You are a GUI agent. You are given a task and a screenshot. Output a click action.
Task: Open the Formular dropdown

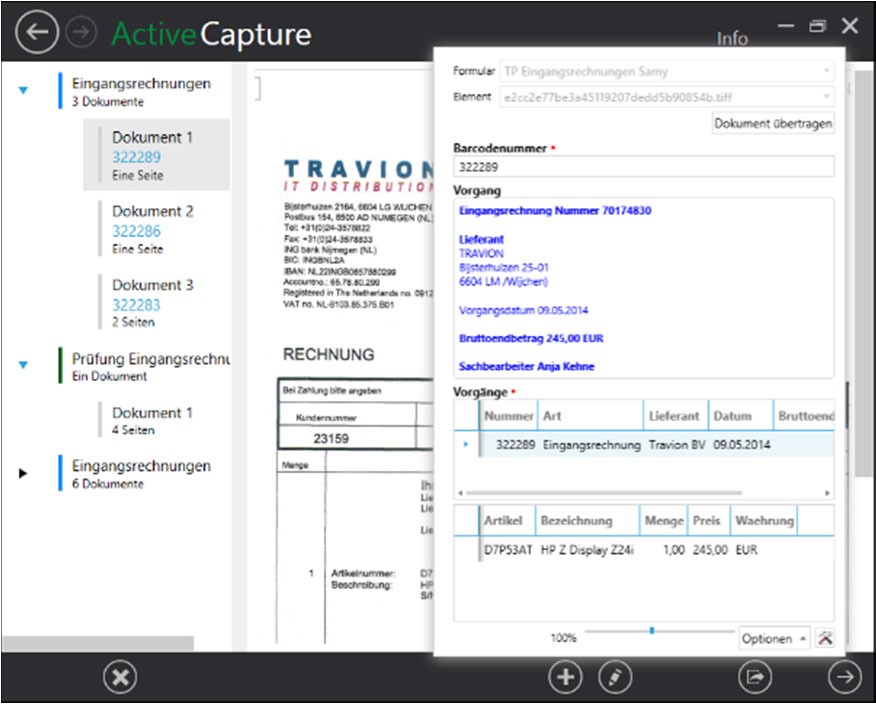tap(828, 71)
